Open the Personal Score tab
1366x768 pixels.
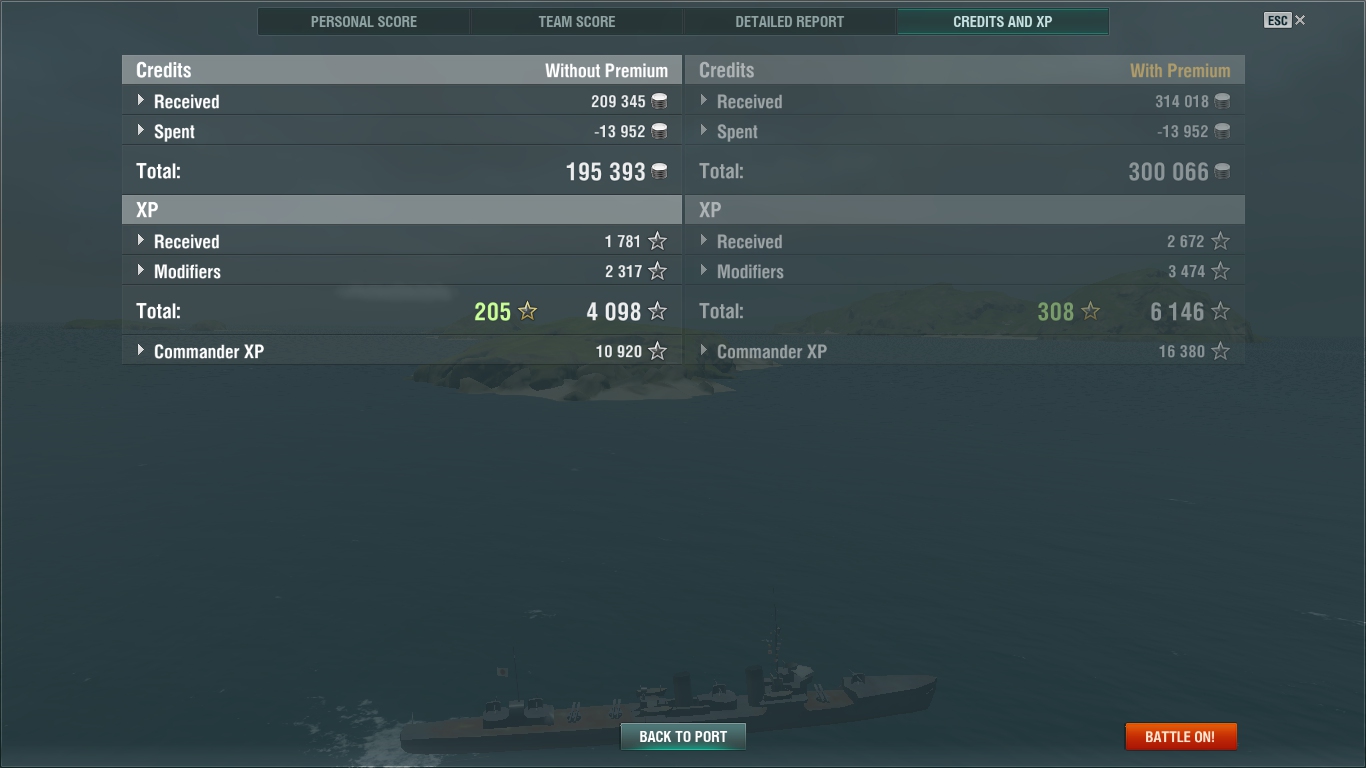point(364,21)
